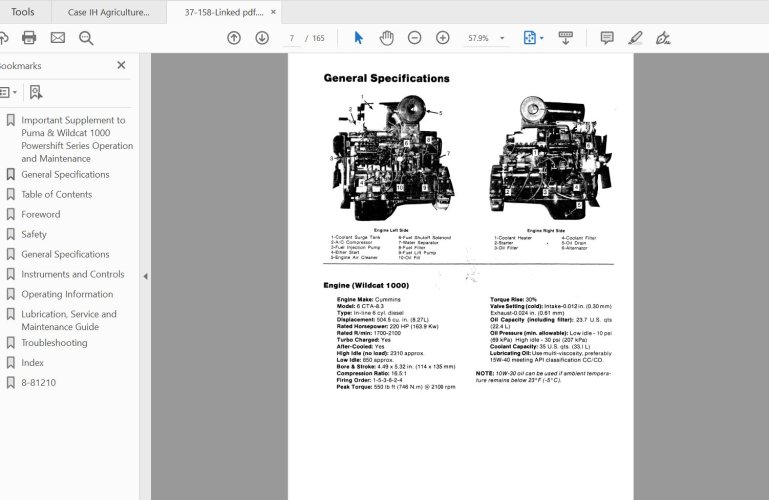Zoom in with the plus button
769x500 pixels.
[x=442, y=38]
